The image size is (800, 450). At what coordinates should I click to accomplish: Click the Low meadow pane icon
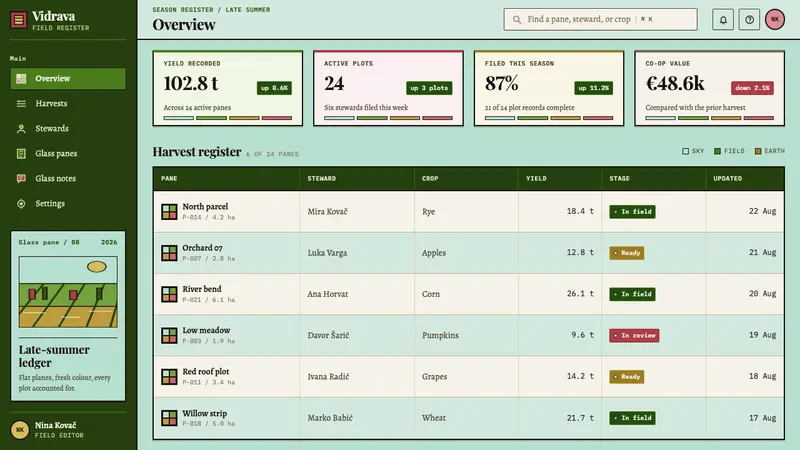coord(169,335)
